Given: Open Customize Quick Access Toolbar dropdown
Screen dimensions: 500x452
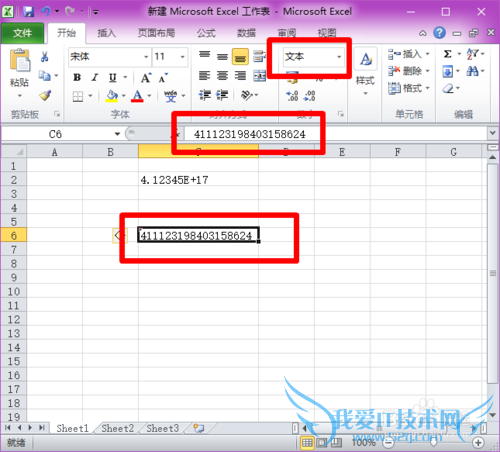Looking at the screenshot, I should point(96,12).
